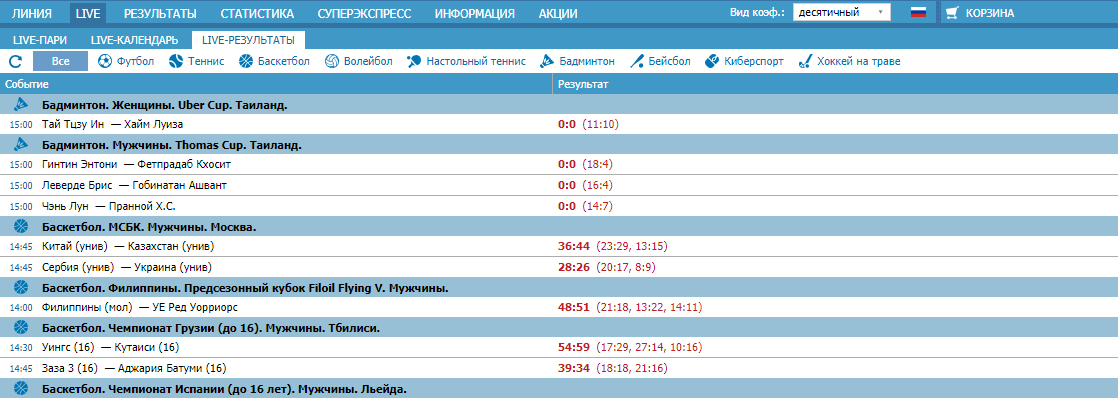Click the 36:44 score result

[574, 246]
